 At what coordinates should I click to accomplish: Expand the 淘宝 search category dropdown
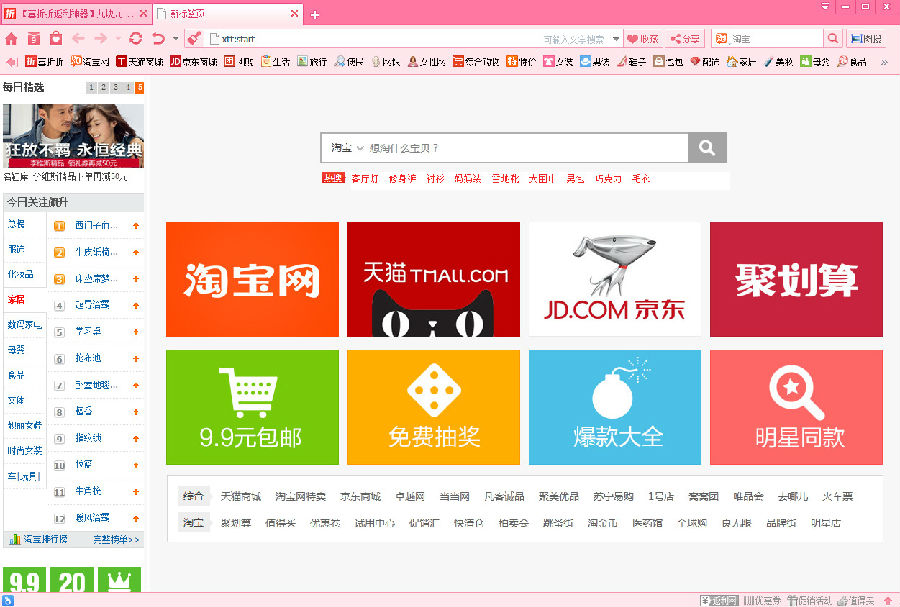[x=346, y=148]
